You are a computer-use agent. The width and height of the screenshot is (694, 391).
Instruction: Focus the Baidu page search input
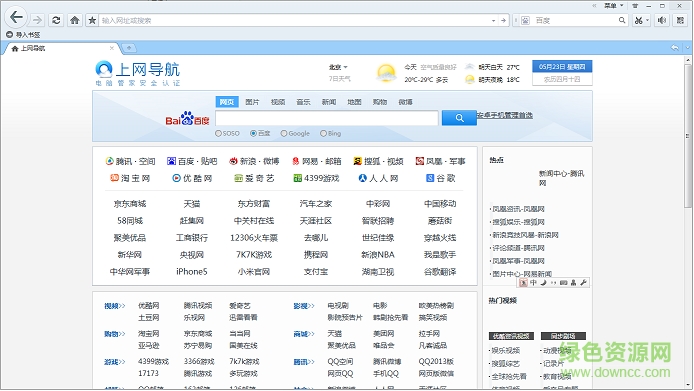pos(327,118)
